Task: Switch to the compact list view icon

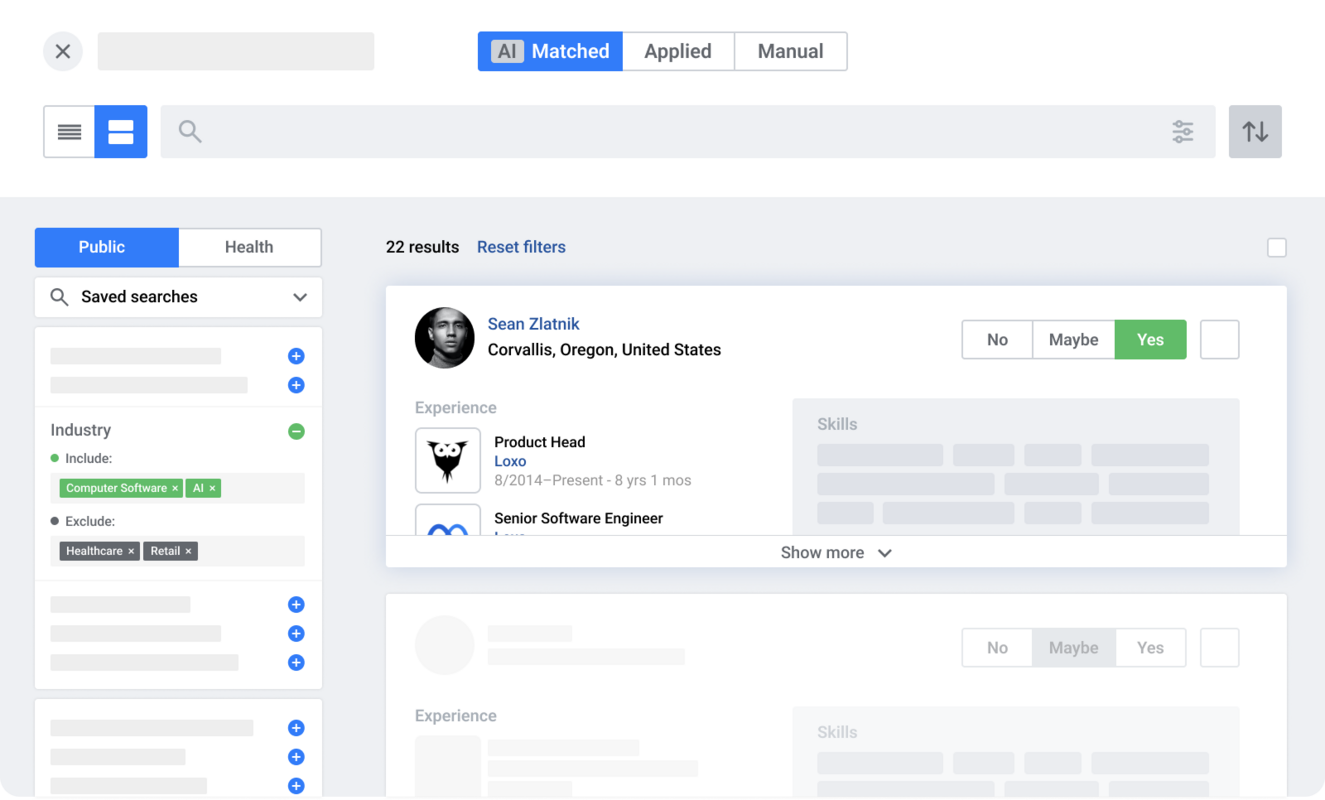Action: pos(68,131)
